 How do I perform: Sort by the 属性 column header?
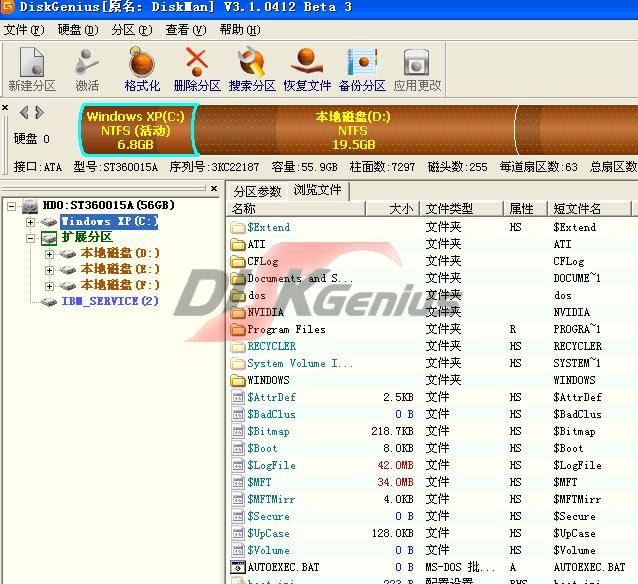click(x=526, y=209)
